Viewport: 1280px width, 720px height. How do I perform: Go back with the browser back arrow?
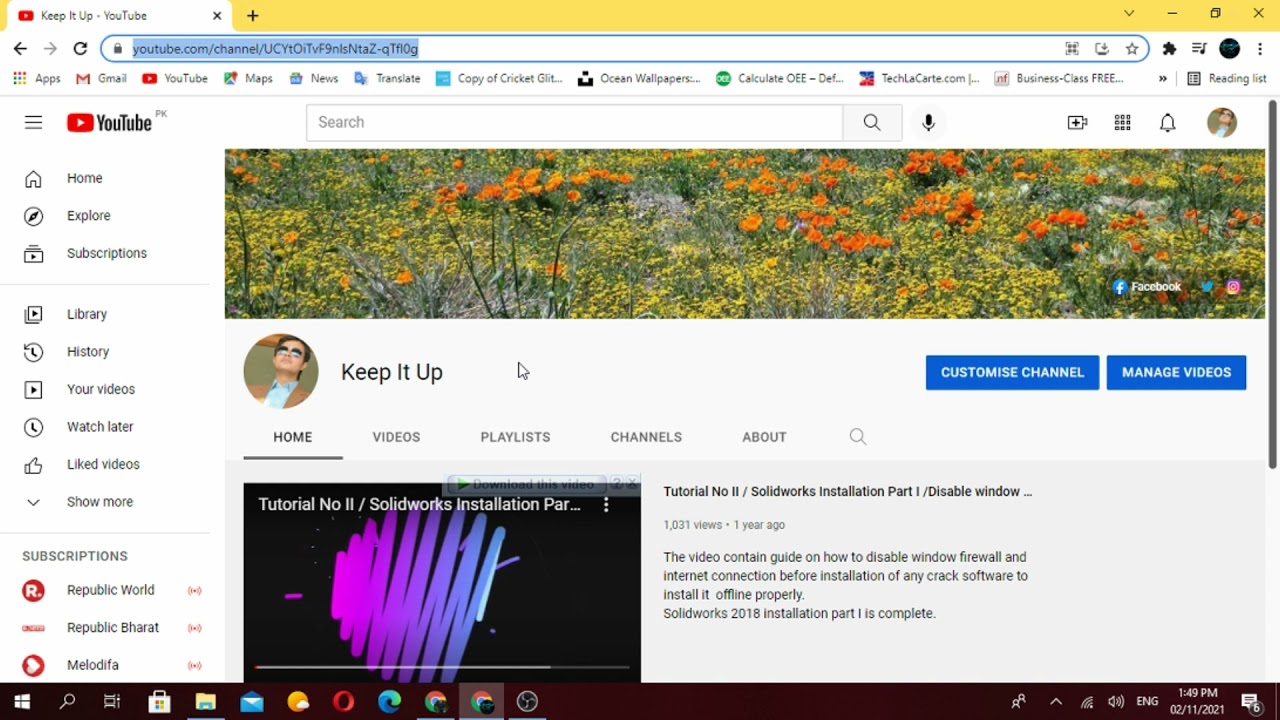point(20,48)
